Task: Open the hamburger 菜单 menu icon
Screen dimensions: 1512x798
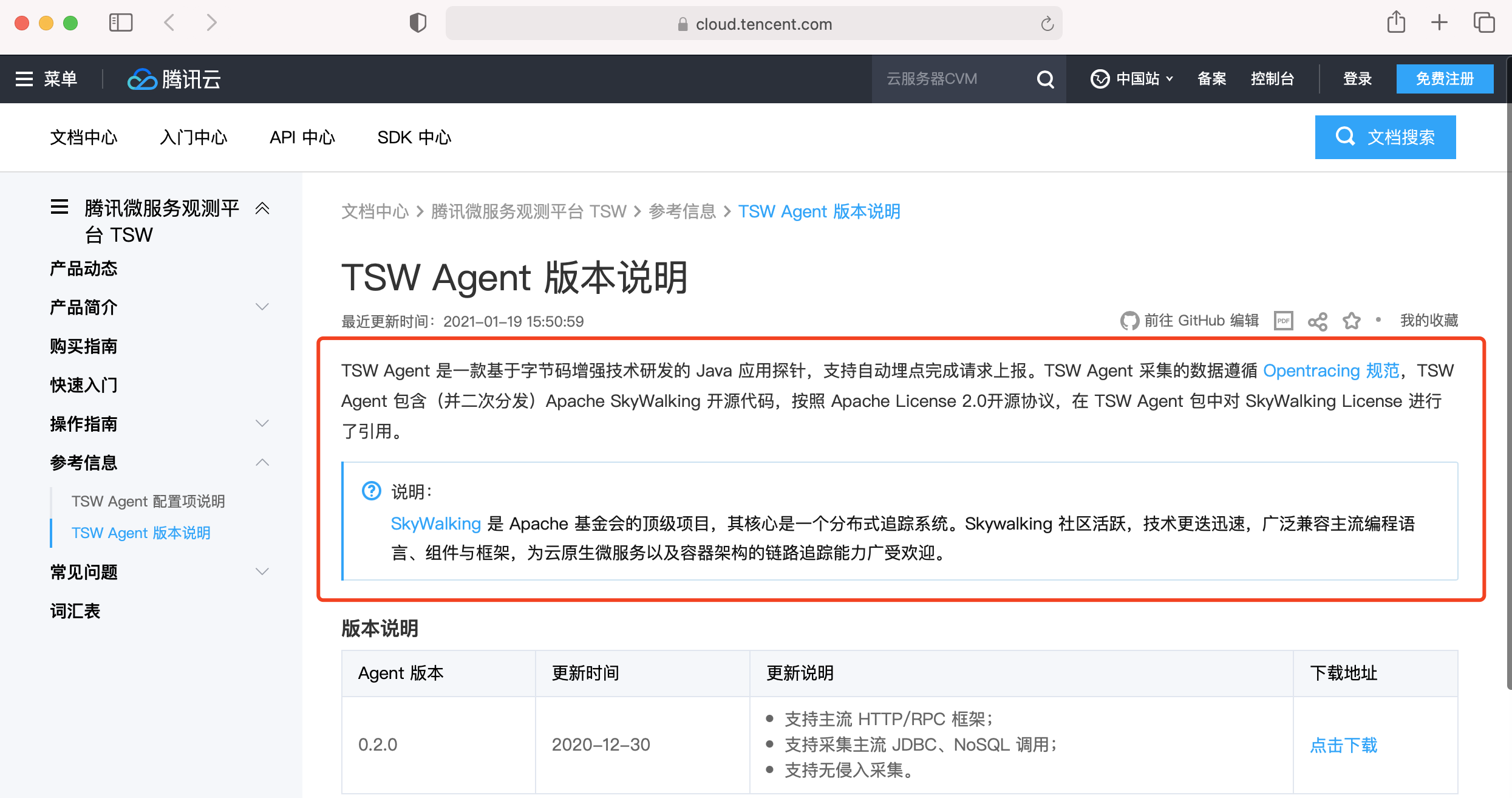Action: [24, 79]
